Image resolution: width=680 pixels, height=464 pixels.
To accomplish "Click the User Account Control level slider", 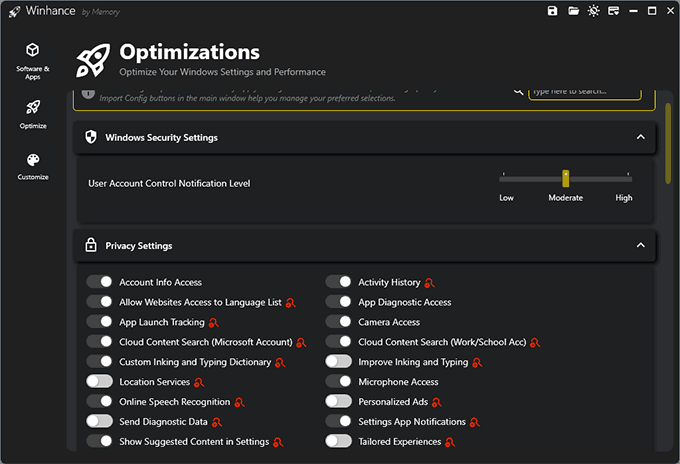I will coord(565,178).
